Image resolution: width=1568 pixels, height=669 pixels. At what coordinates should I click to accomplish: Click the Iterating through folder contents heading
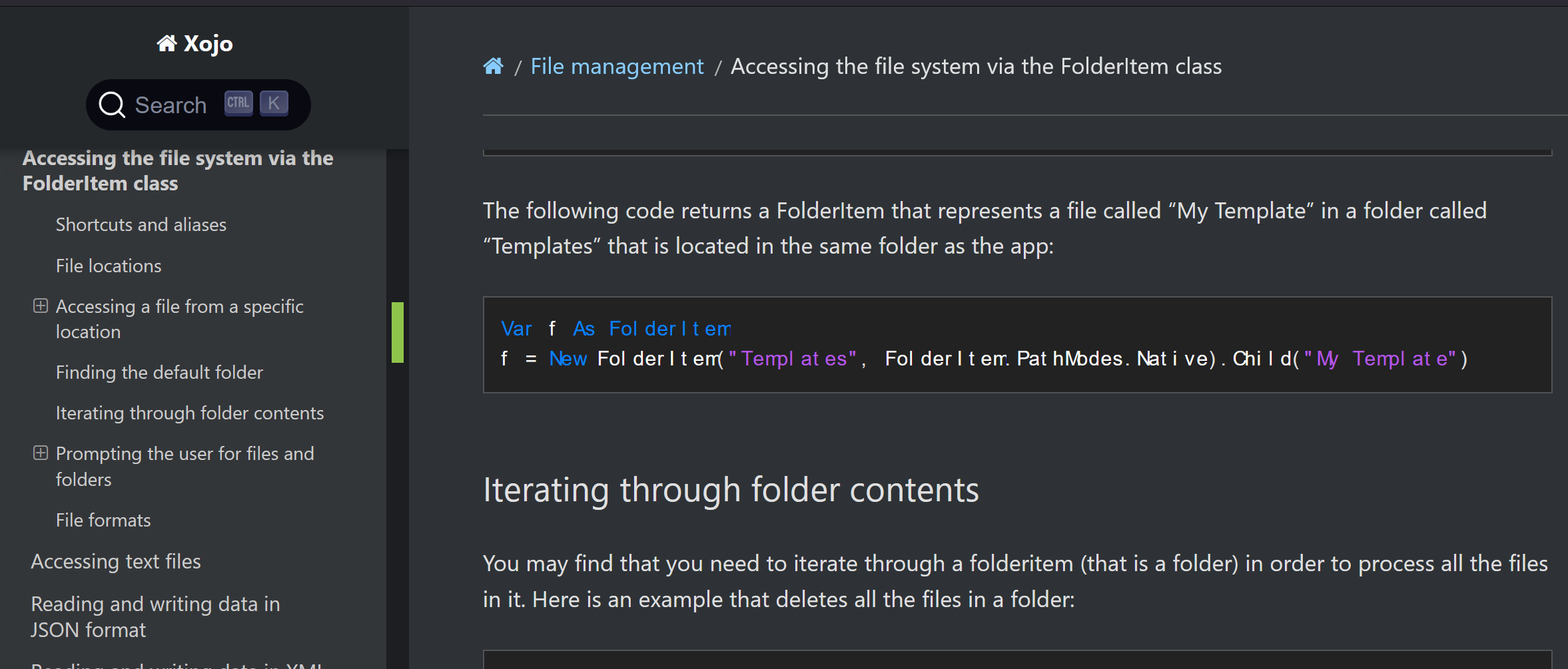click(x=731, y=490)
